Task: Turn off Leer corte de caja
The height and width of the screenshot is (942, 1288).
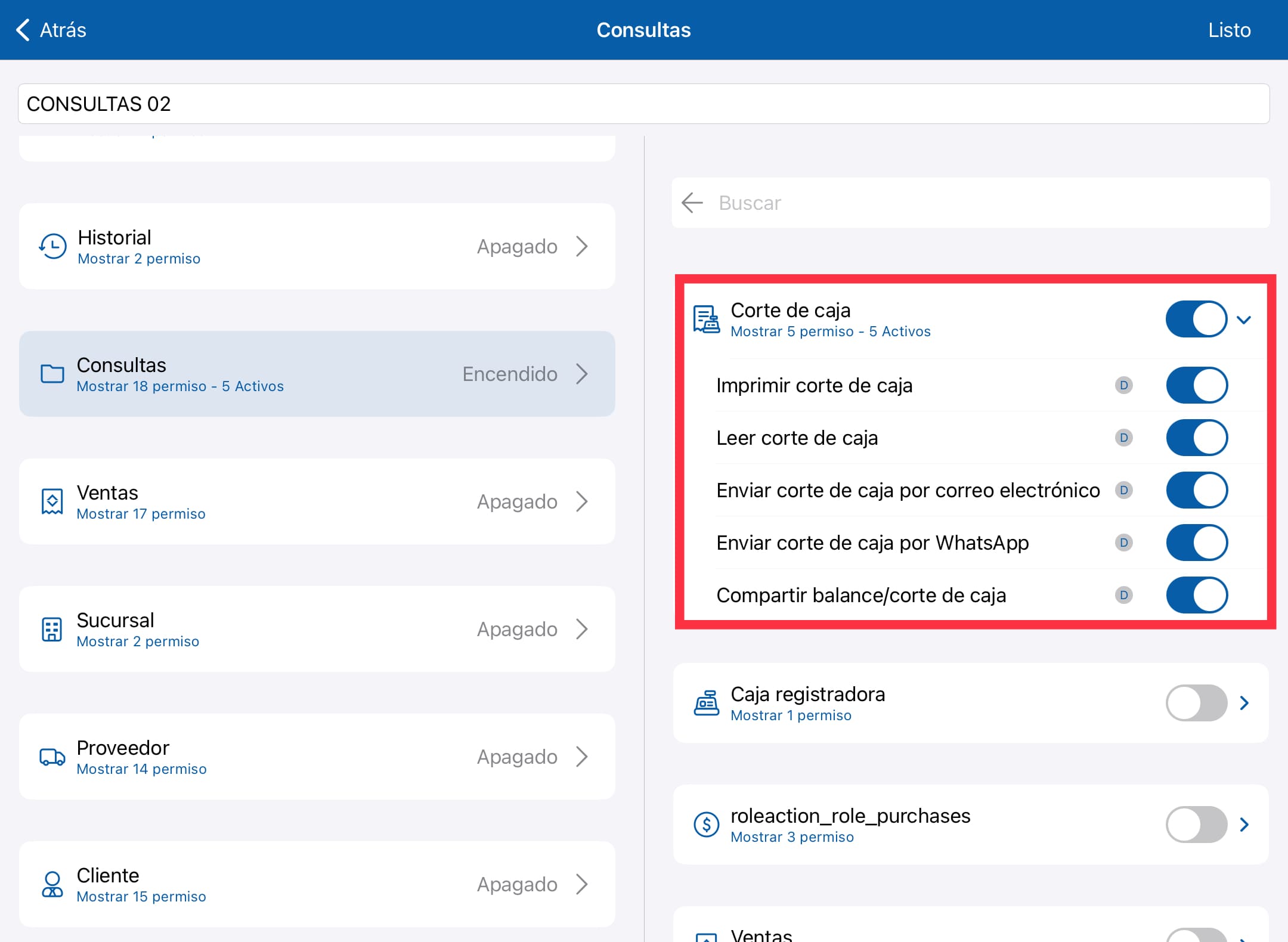Action: (1197, 438)
